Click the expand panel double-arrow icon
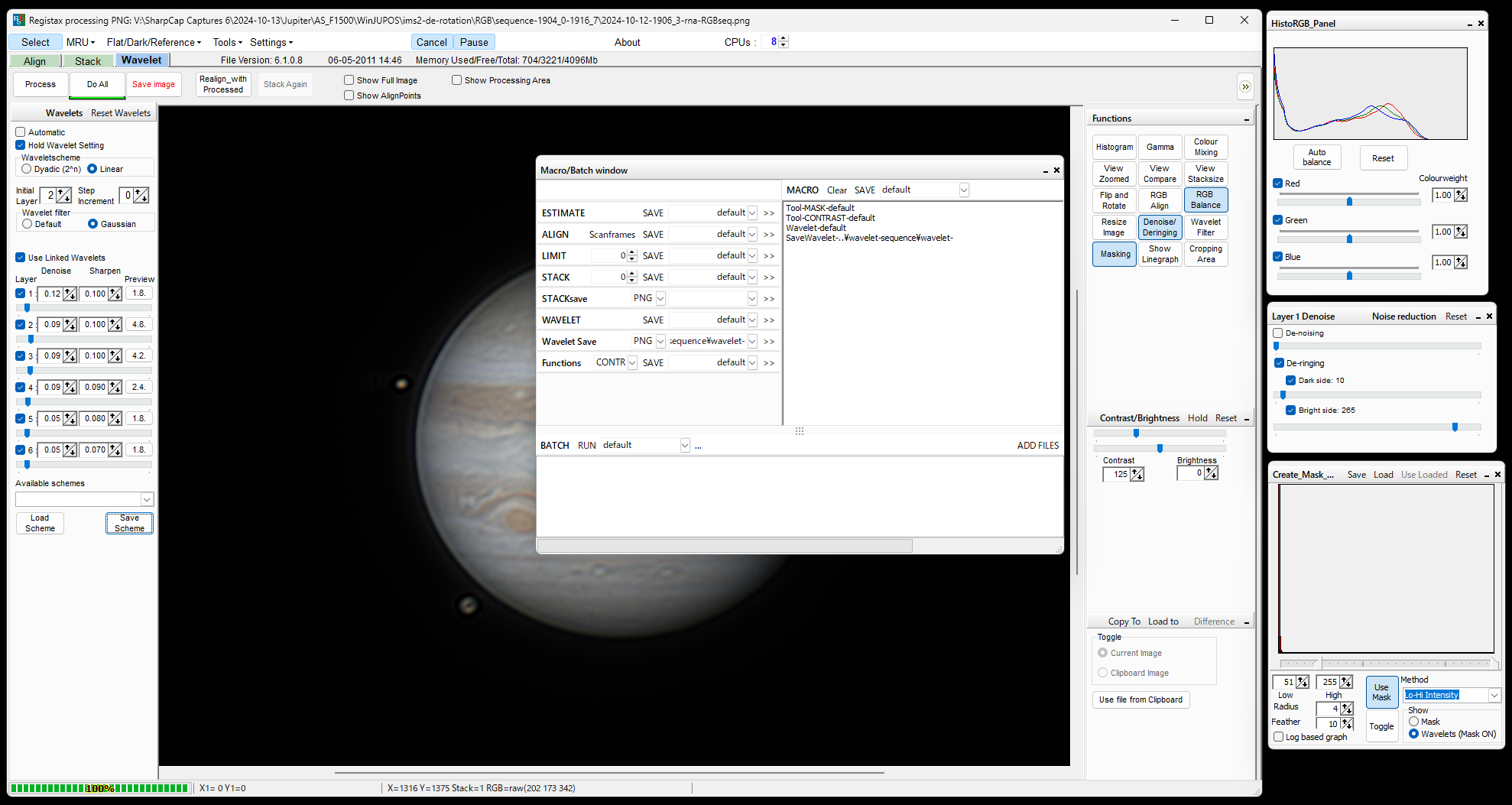This screenshot has width=1512, height=805. click(1245, 86)
